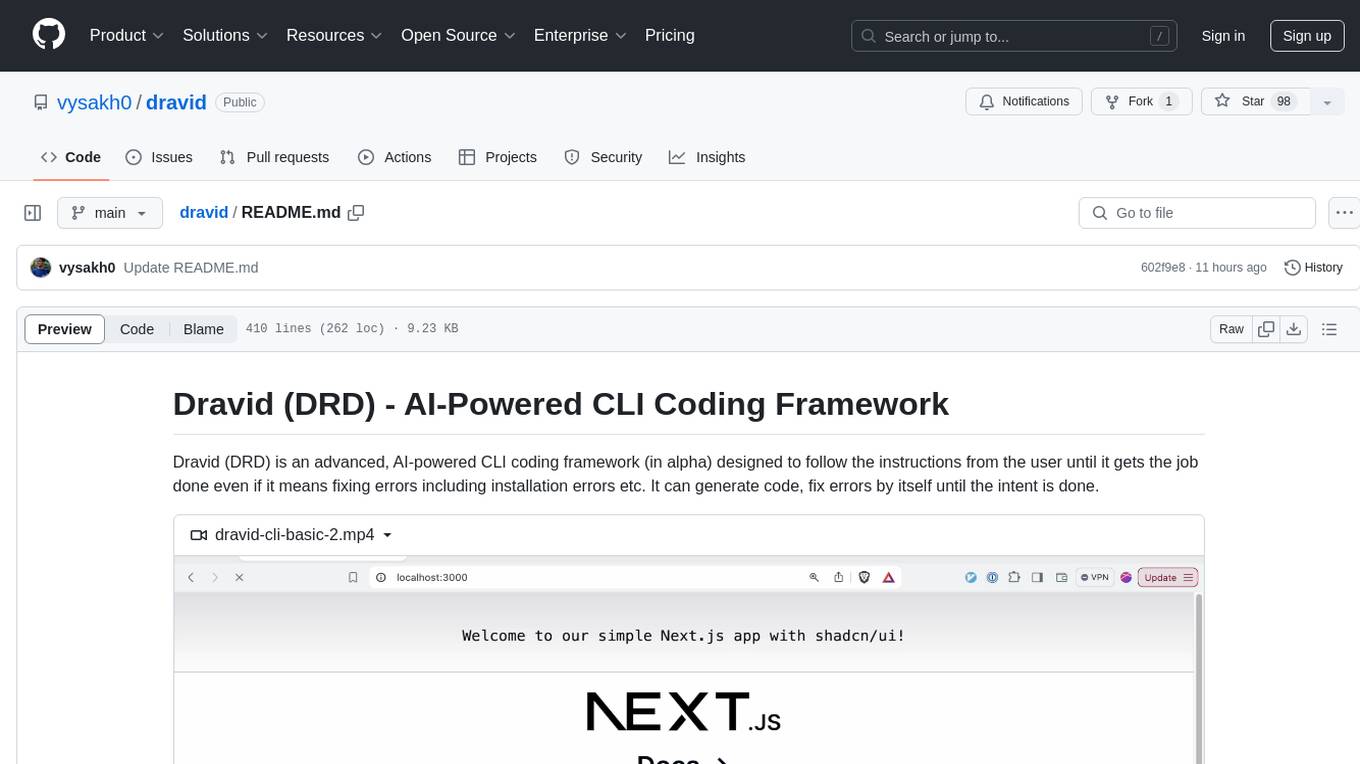Click the Notifications bell button
Screen dimensions: 1360x764
point(1023,102)
